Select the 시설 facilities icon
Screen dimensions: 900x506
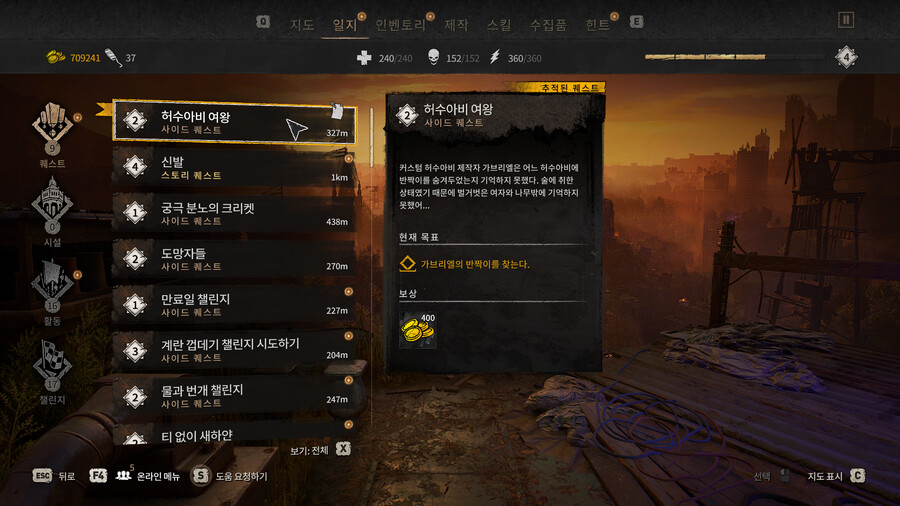coord(52,205)
